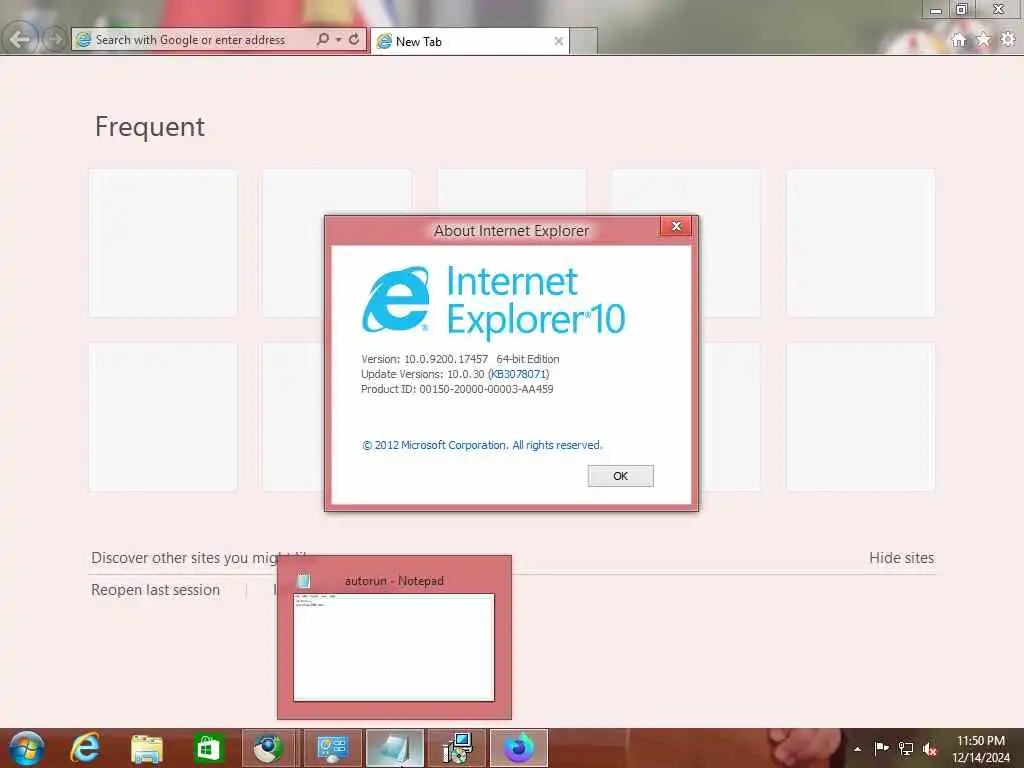
Task: Switch to Firefox taskbar icon
Action: (519, 748)
